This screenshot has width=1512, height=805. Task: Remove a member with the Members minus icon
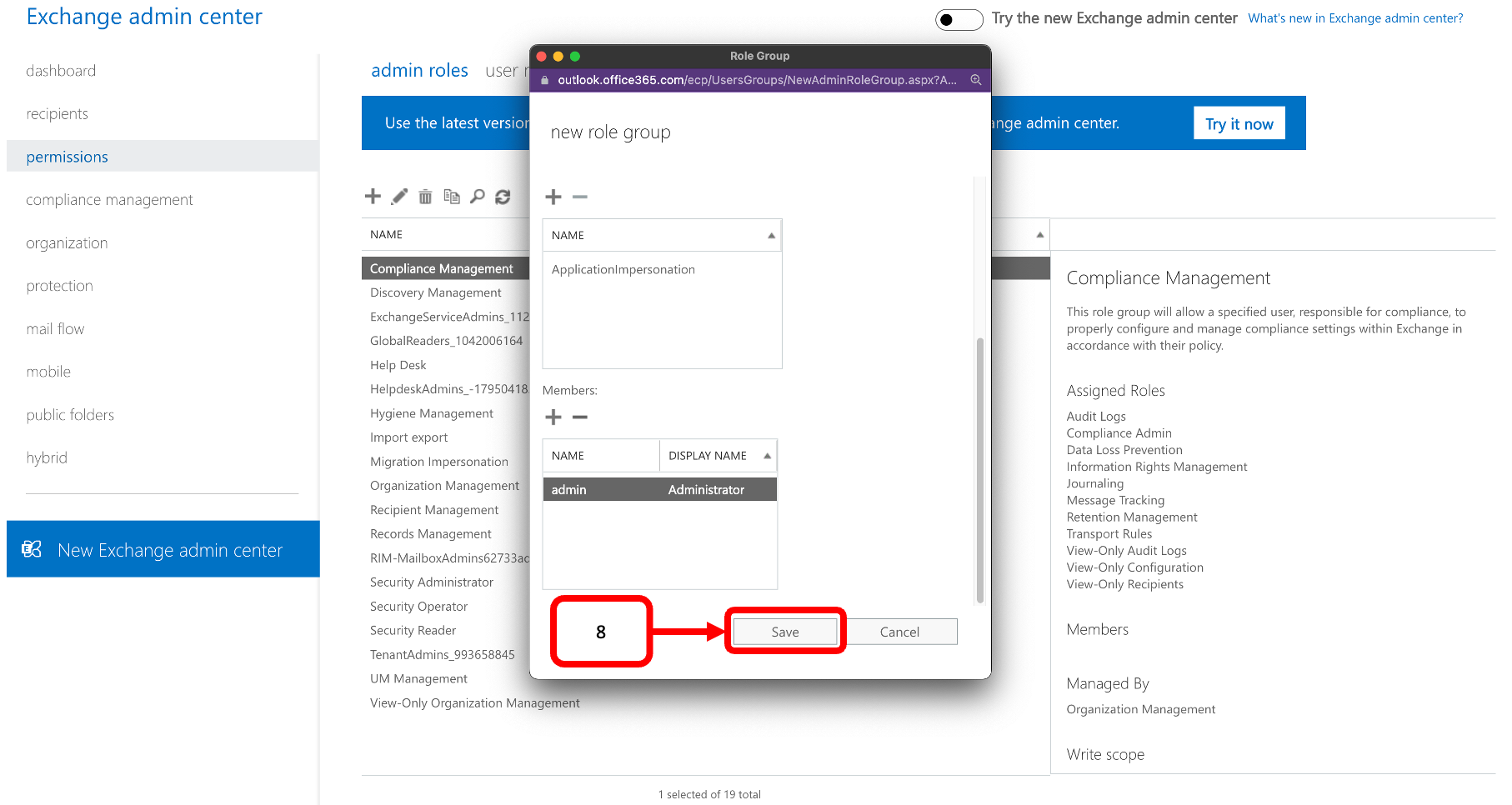580,417
